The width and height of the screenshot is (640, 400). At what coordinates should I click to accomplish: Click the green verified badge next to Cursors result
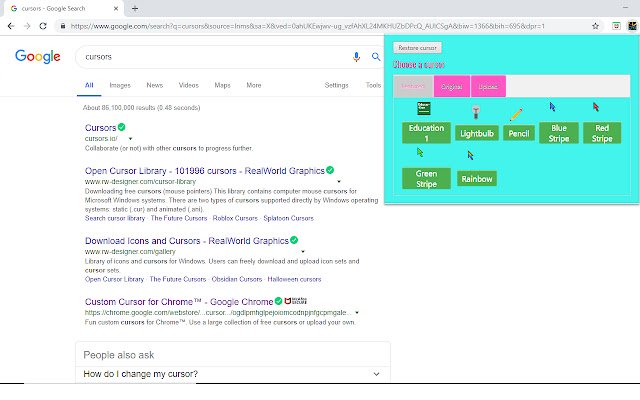[121, 127]
